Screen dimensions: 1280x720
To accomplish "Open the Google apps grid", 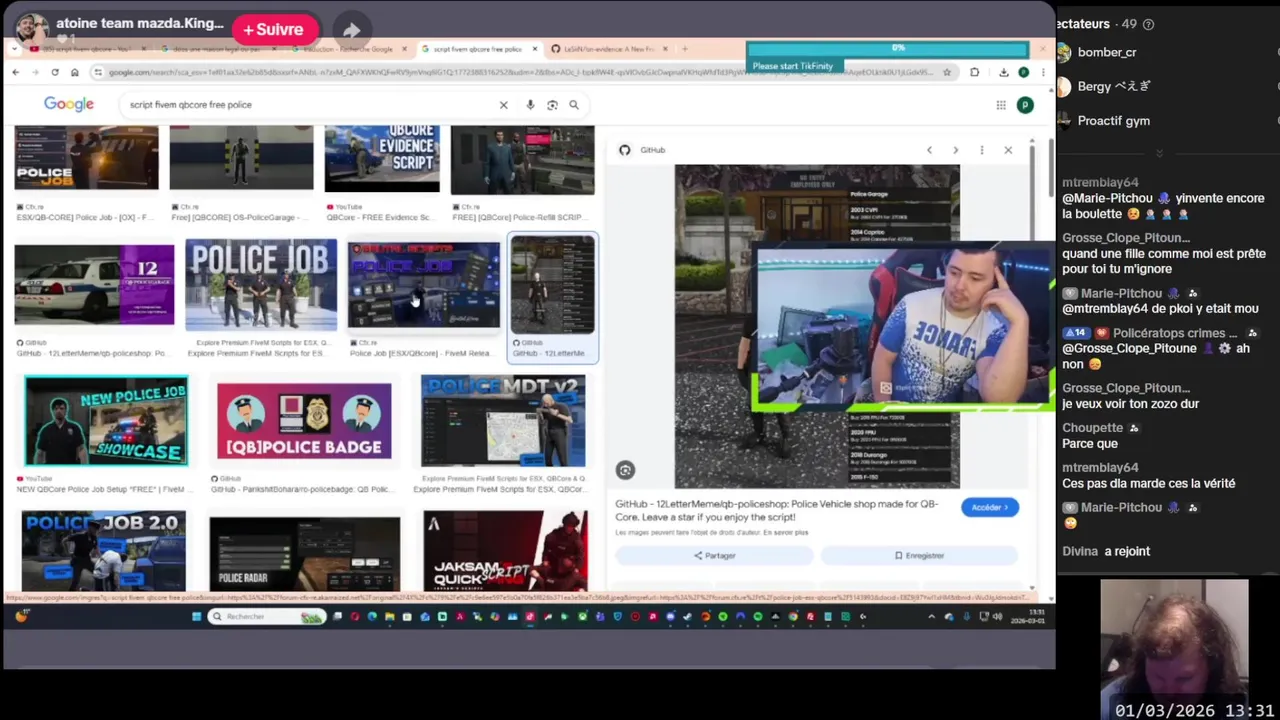I will click(1001, 105).
